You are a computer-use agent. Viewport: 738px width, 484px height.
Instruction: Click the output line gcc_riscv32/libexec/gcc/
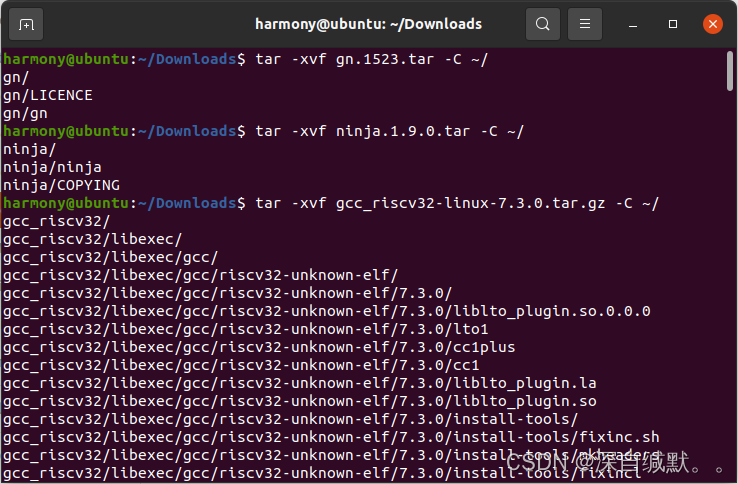111,258
